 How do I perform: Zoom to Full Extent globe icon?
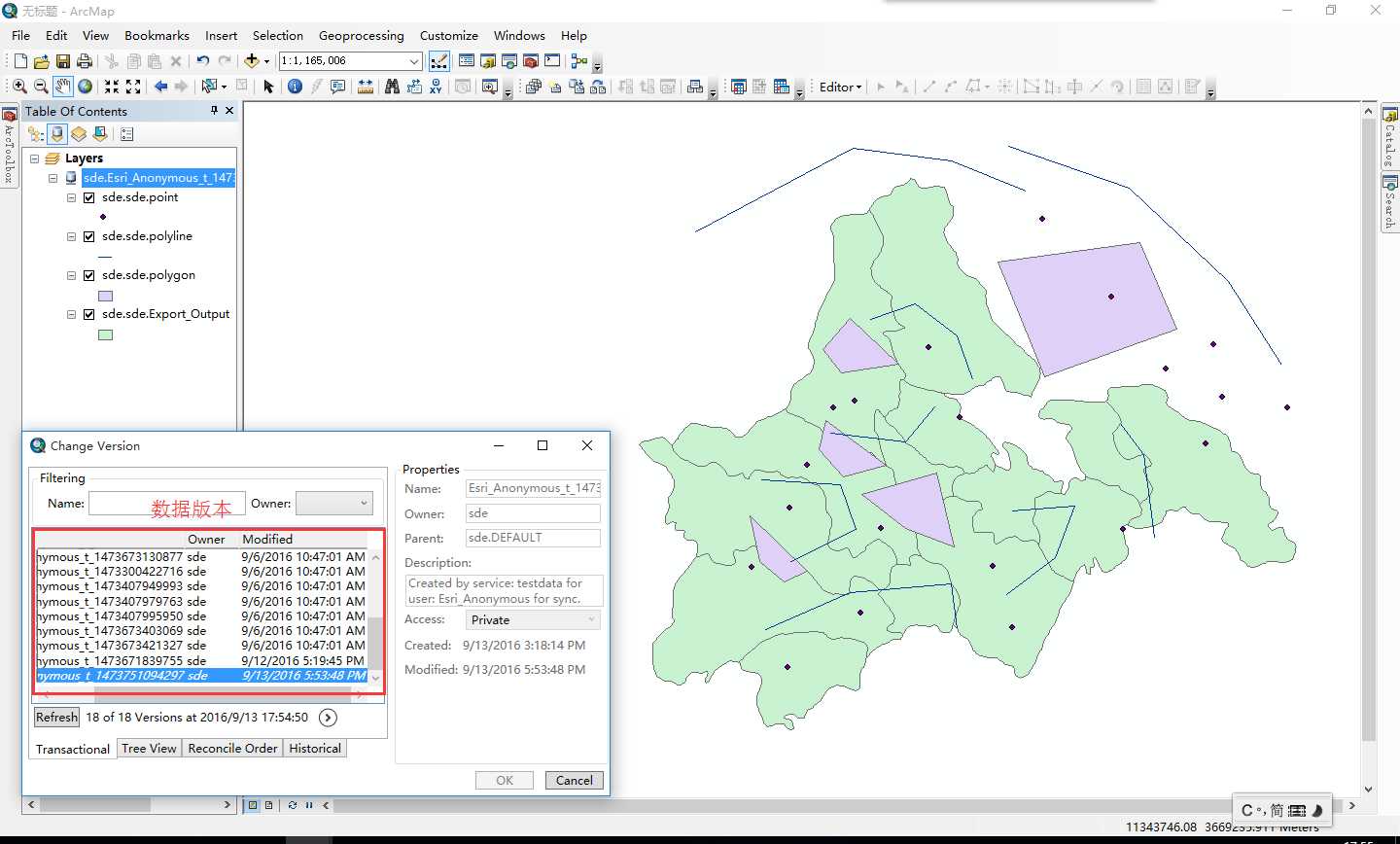(x=86, y=87)
